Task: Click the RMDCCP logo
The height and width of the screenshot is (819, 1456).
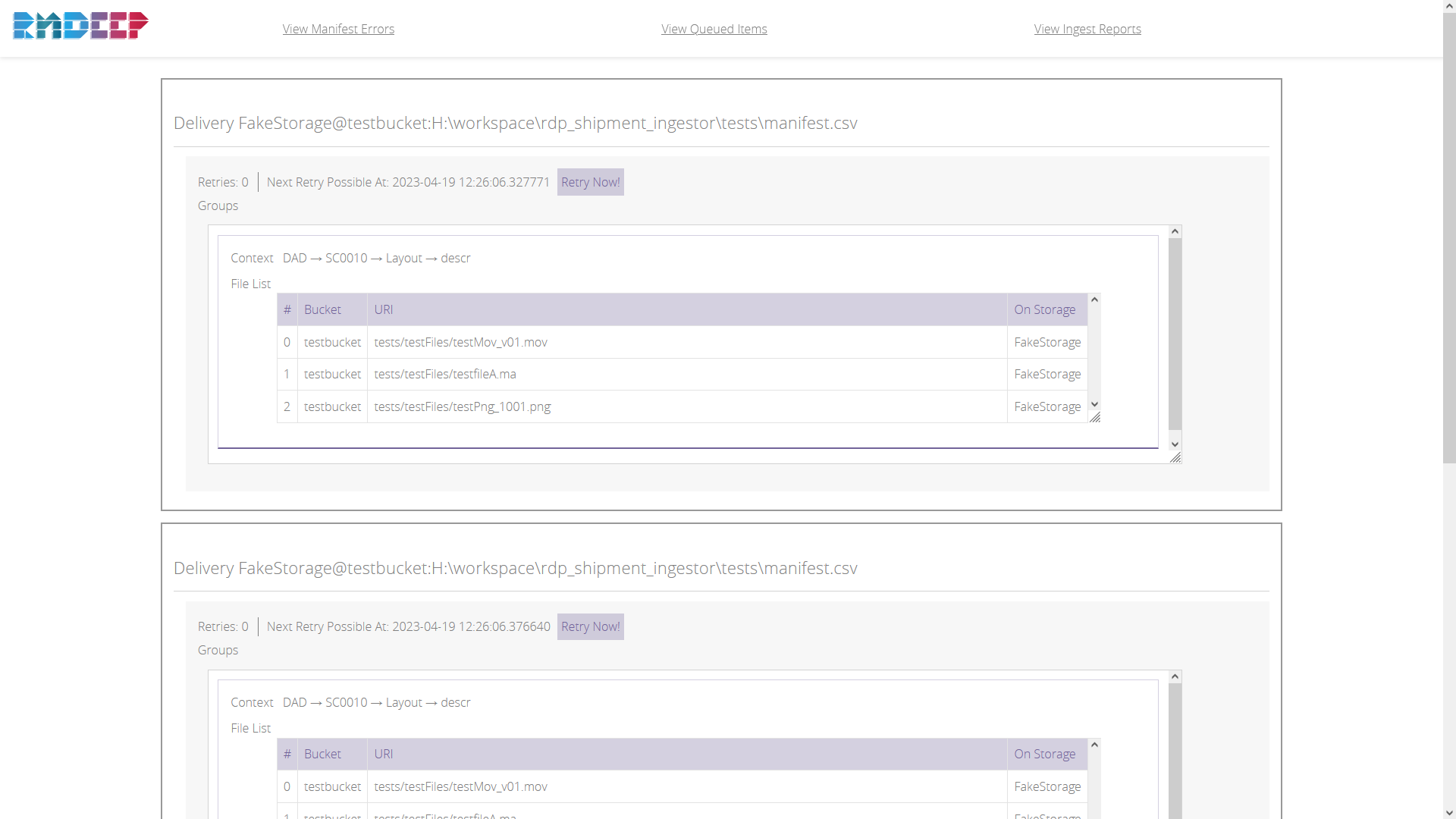Action: pos(80,26)
